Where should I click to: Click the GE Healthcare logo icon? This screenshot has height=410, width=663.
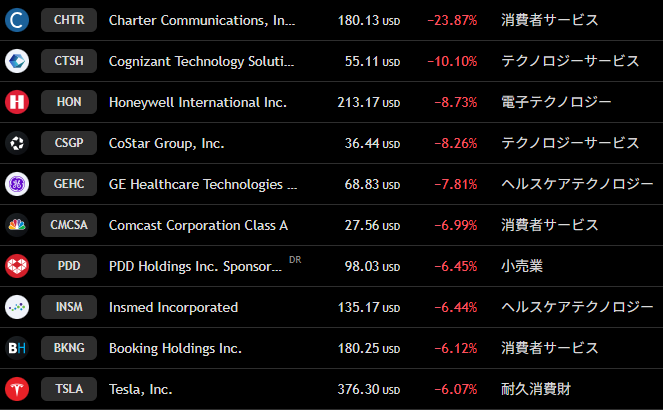(17, 184)
